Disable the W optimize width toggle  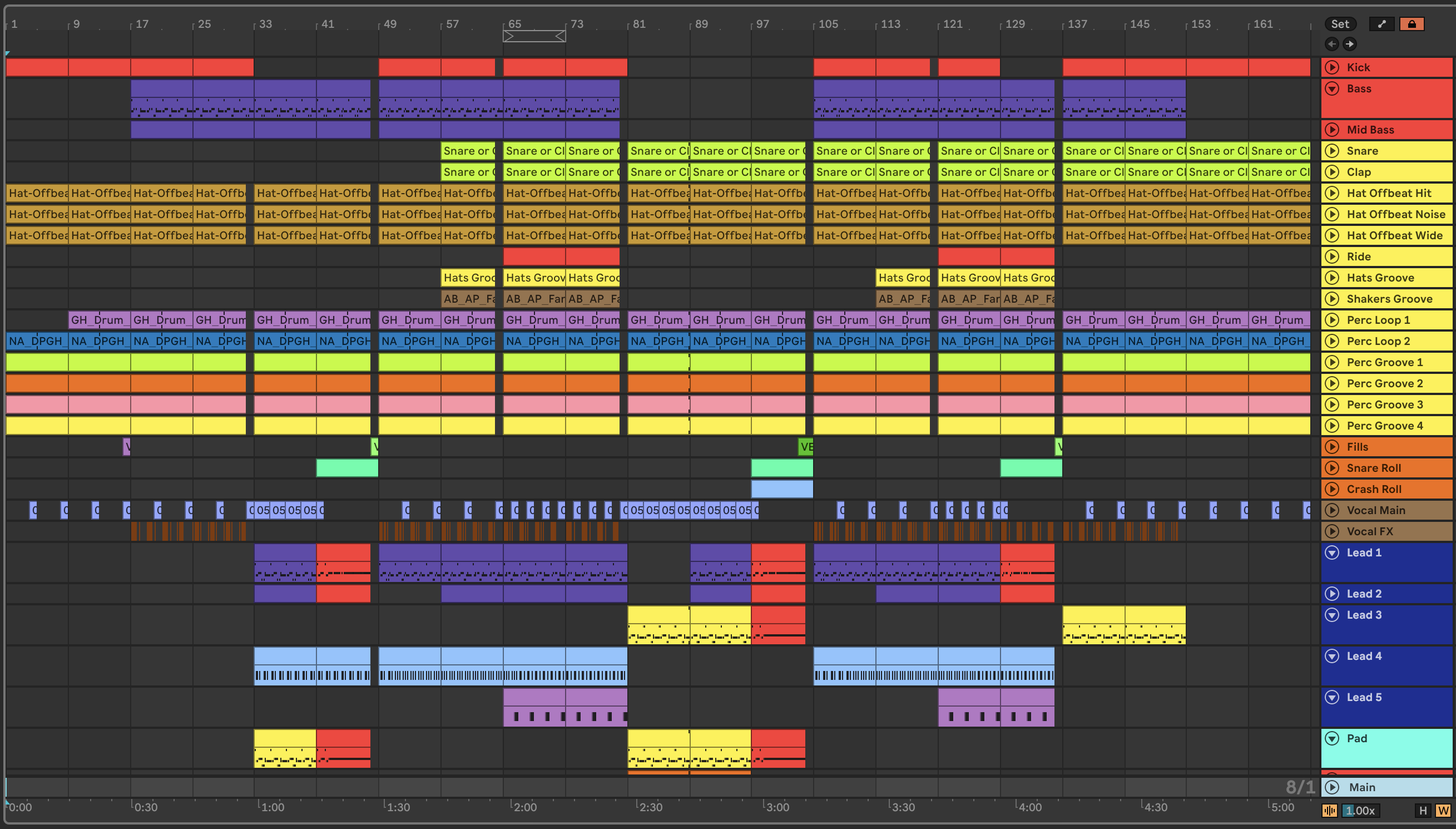tap(1443, 810)
